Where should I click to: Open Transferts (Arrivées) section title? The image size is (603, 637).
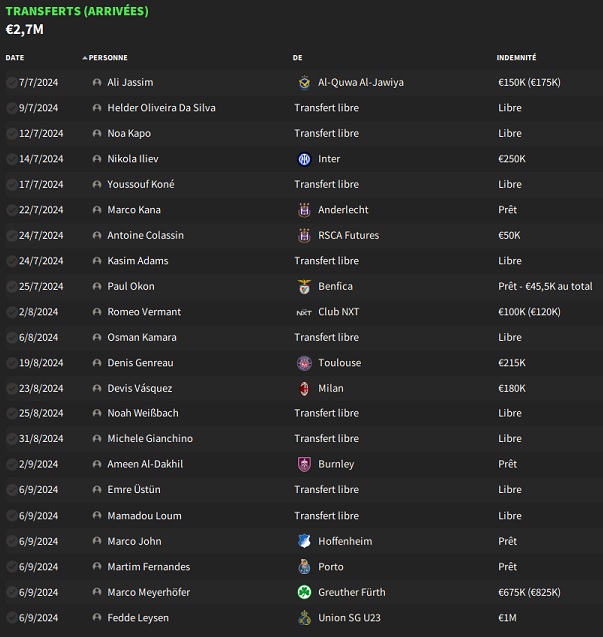click(x=77, y=11)
